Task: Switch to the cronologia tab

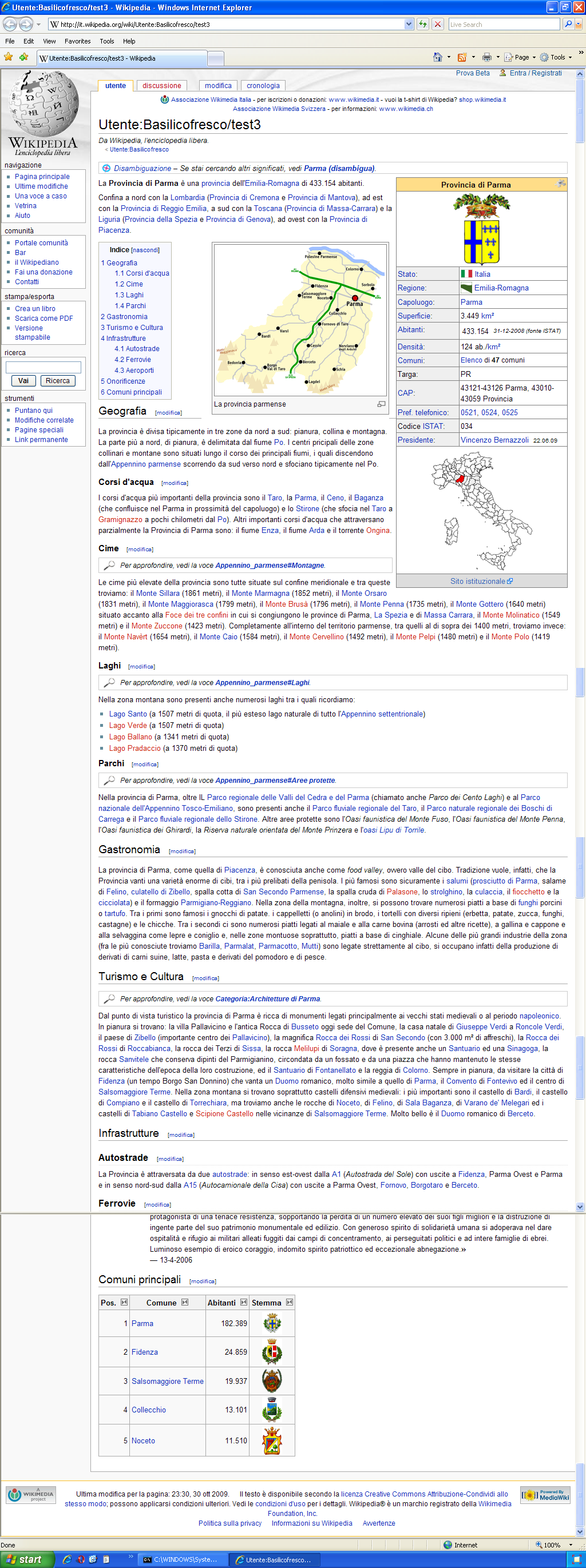Action: pos(263,86)
